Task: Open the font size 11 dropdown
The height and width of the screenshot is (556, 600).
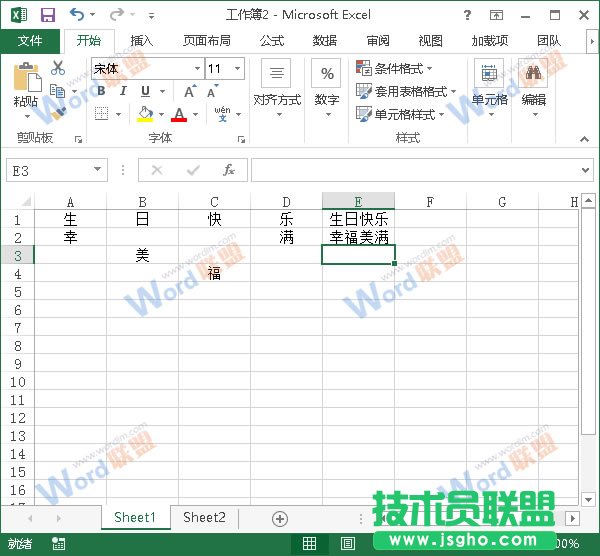Action: (x=238, y=68)
